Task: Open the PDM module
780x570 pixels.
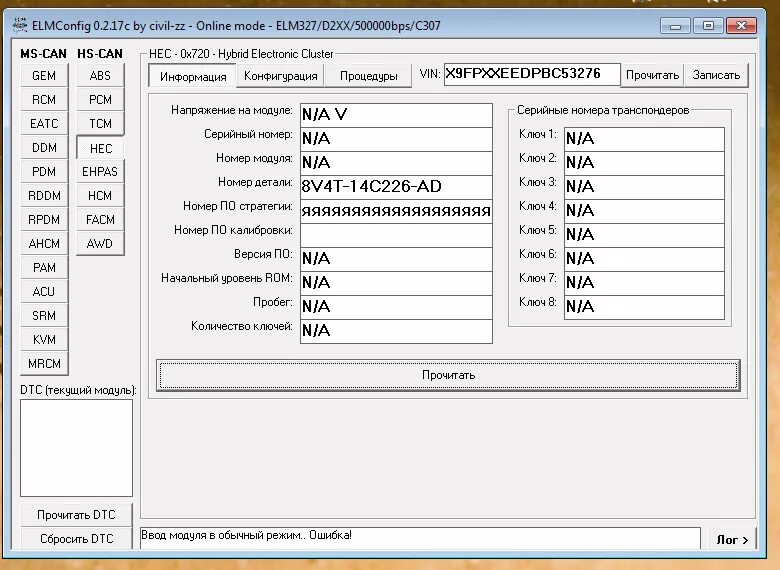Action: 44,172
